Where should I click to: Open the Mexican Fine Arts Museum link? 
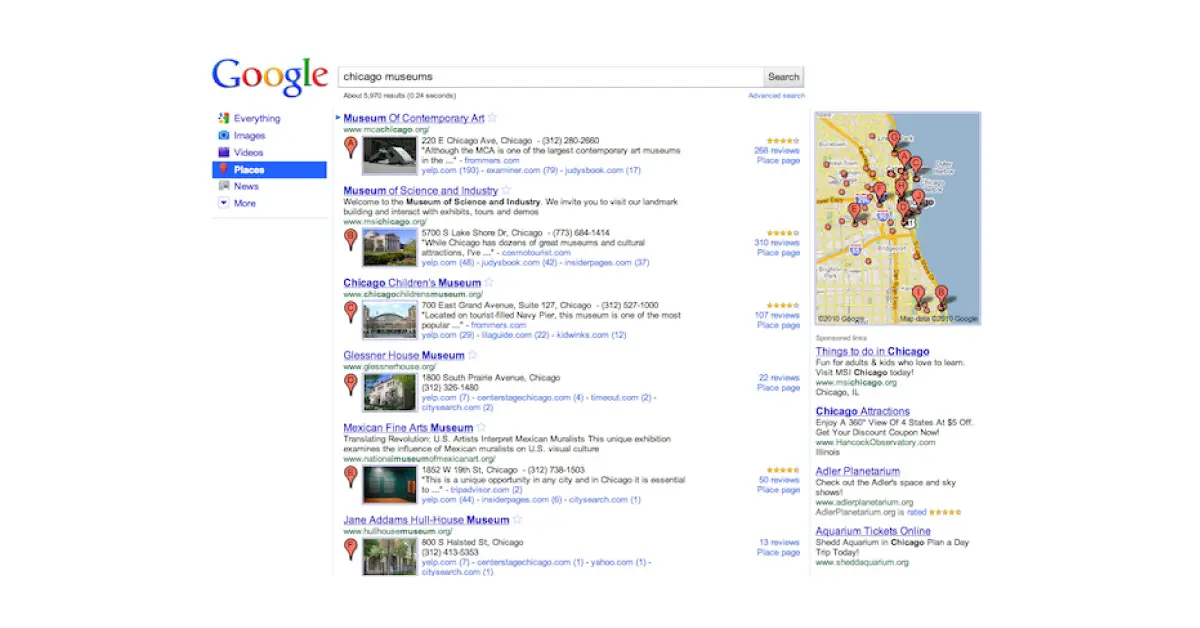pyautogui.click(x=408, y=428)
